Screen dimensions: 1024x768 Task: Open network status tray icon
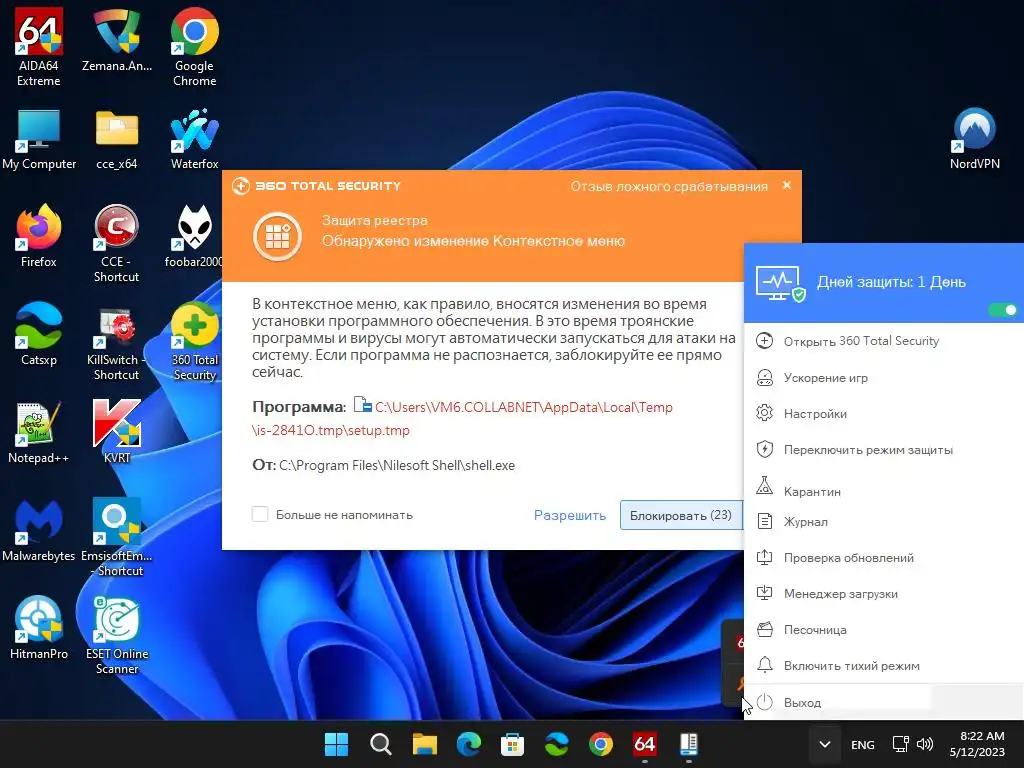click(x=901, y=744)
